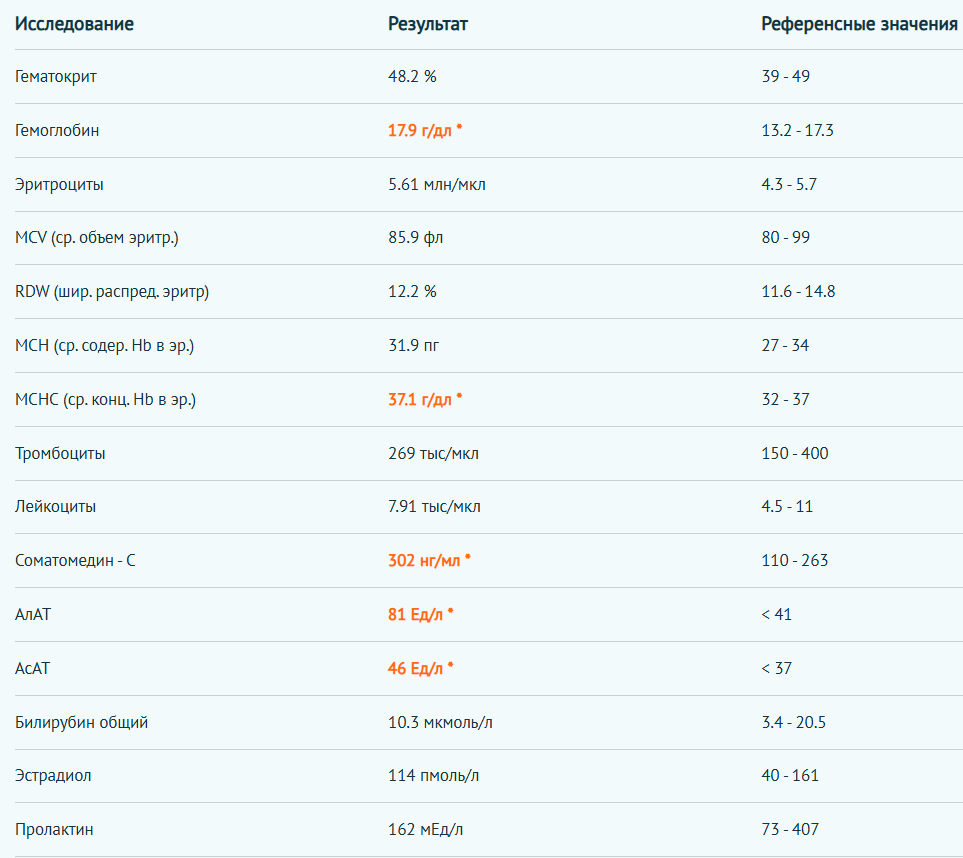The width and height of the screenshot is (963, 858).
Task: Select the АлАТ test label
Action: coord(33,614)
